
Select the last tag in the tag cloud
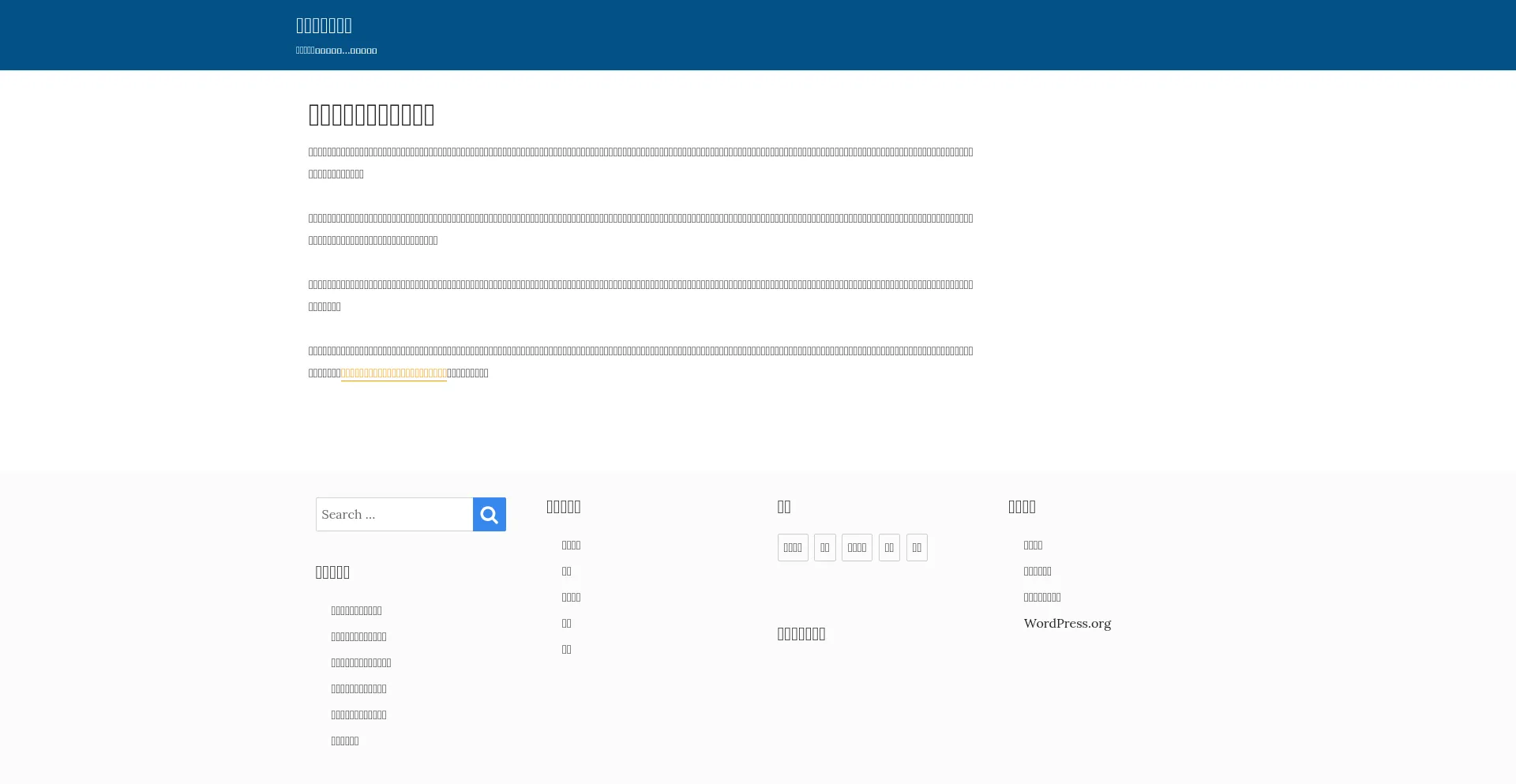tap(916, 547)
